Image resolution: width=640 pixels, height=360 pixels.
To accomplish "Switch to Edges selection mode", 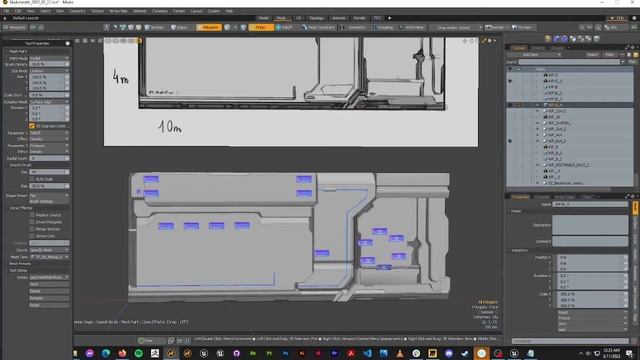I will pyautogui.click(x=179, y=27).
